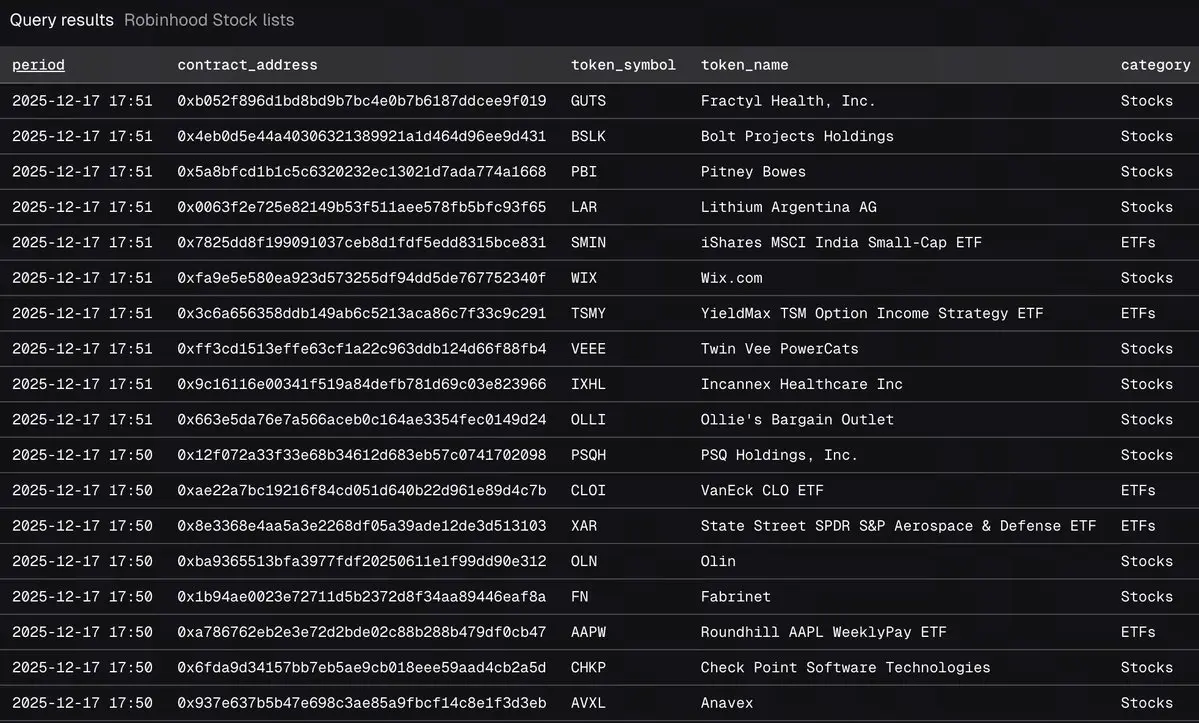Select the CLOI token symbol cell
1199x723 pixels.
[588, 490]
